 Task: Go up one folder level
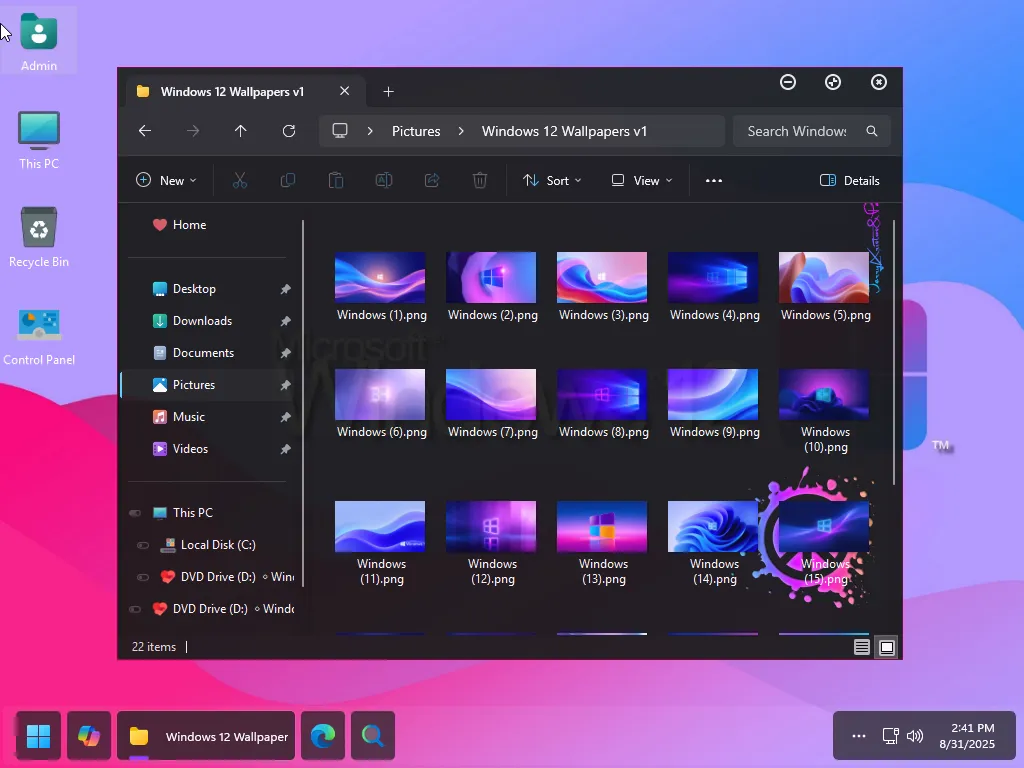(240, 131)
